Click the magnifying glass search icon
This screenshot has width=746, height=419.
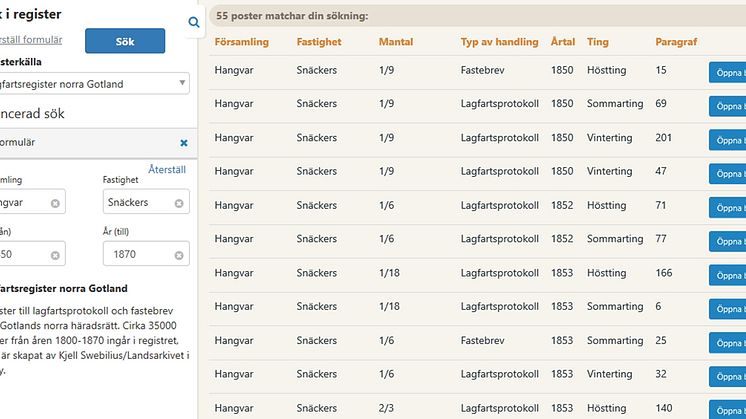(x=194, y=22)
